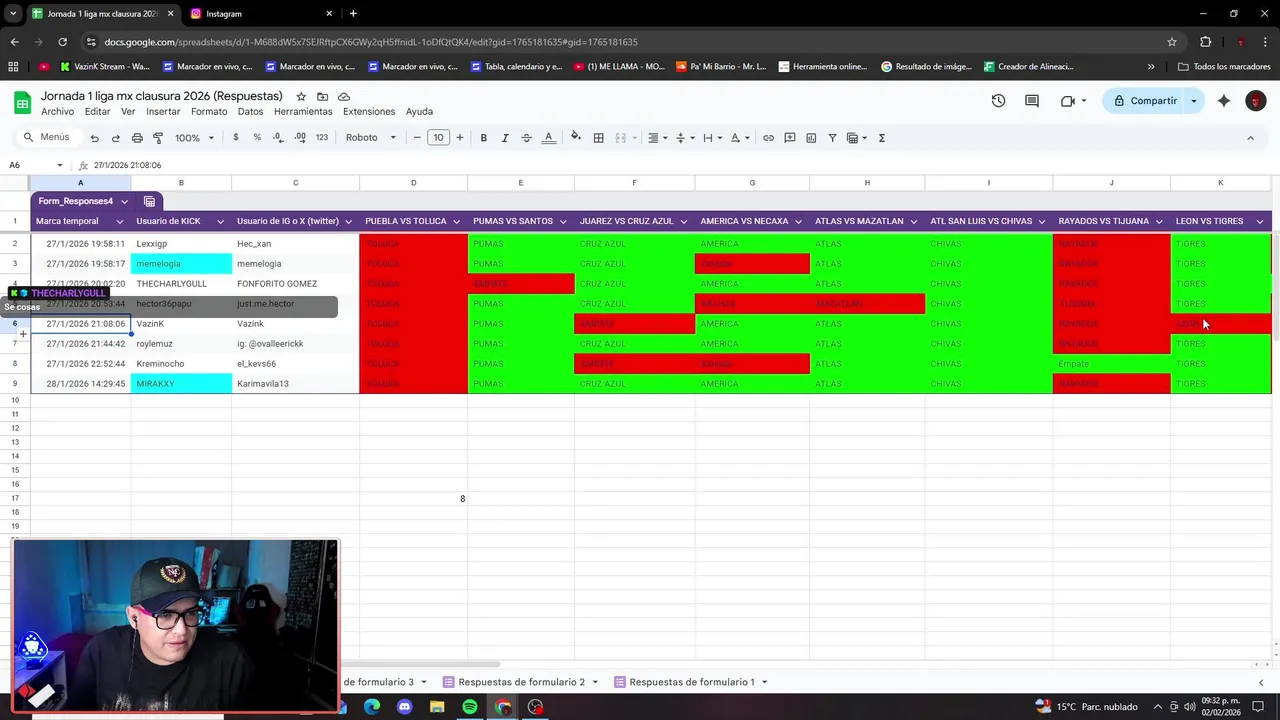The width and height of the screenshot is (1280, 720).
Task: Reload the page with the browser refresh button
Action: click(62, 42)
